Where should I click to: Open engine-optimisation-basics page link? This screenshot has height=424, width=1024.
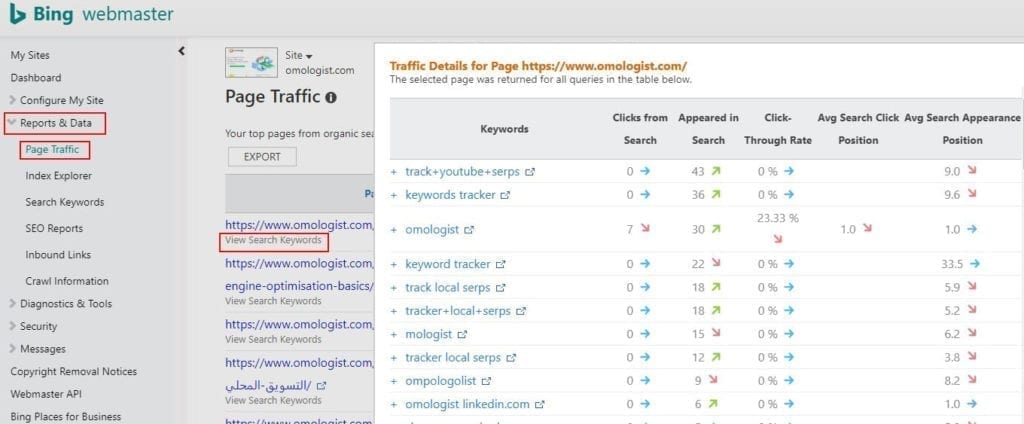(299, 286)
